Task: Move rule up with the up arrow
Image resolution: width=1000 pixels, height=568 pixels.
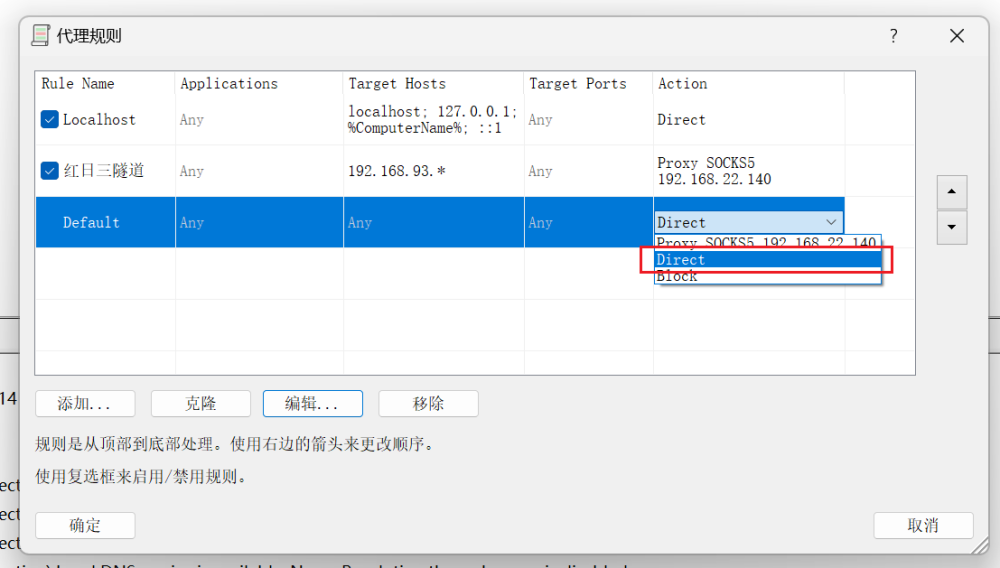Action: [951, 191]
